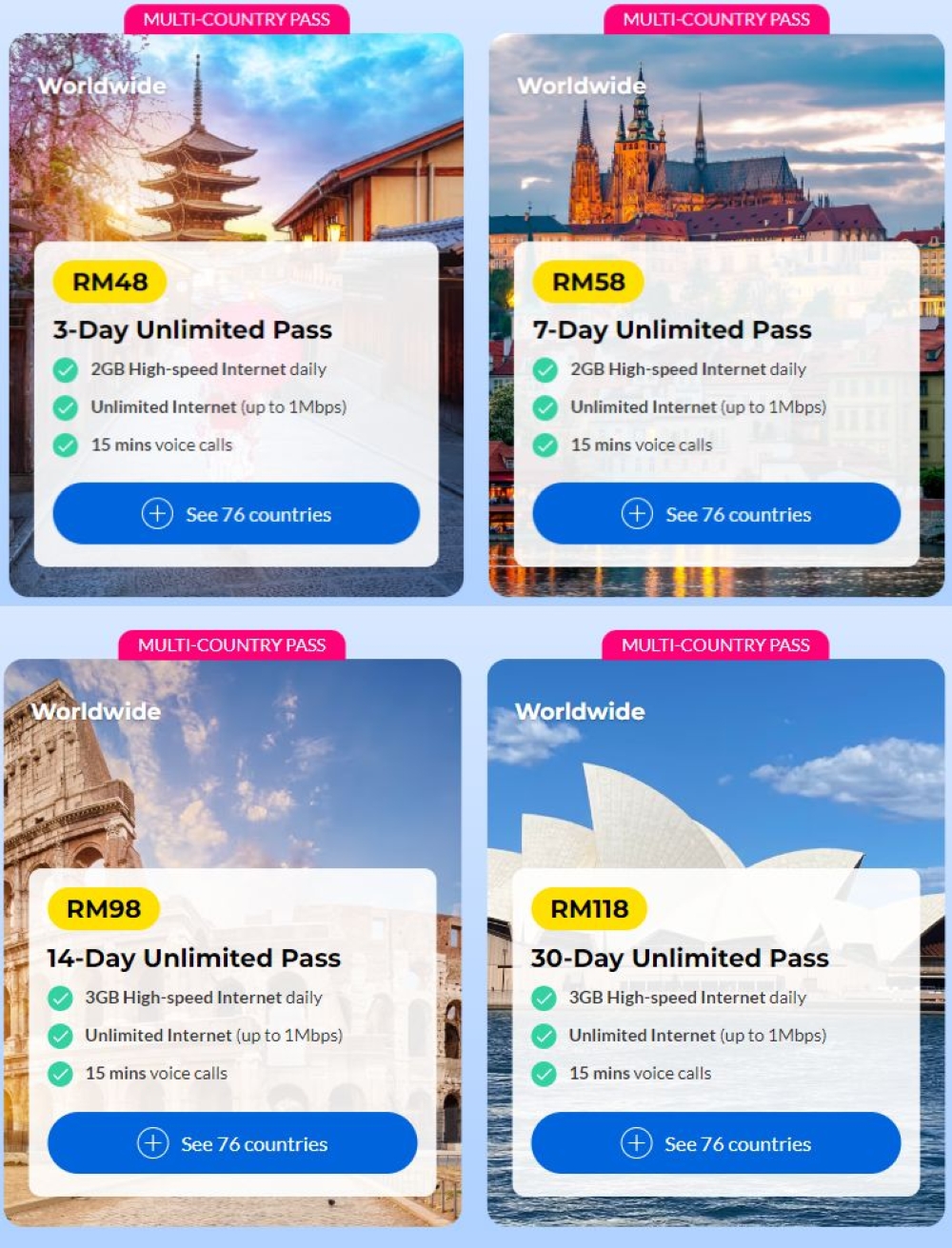Click the Colosseum Worldwide card image
The width and height of the screenshot is (952, 1248).
pos(232,762)
